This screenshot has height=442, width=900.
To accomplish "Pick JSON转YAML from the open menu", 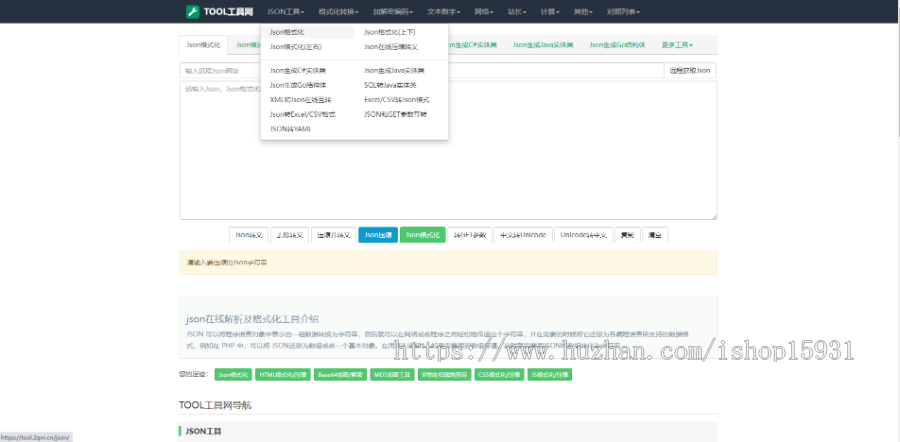I will pos(289,129).
